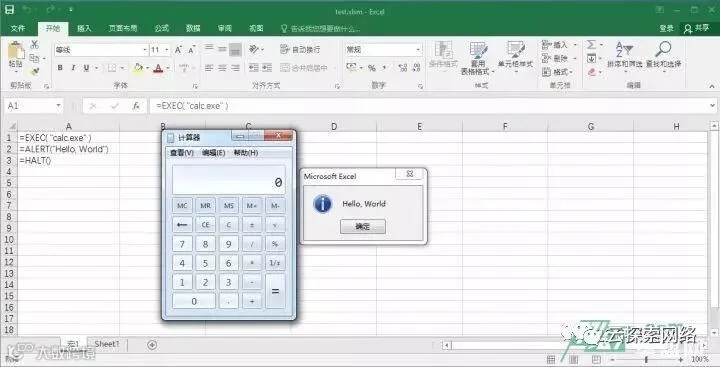Click the Fill down arrow icon
The width and height of the screenshot is (720, 367).
(x=591, y=58)
